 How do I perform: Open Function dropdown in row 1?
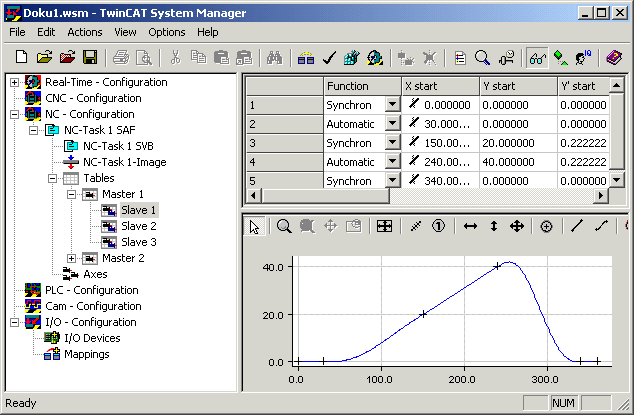click(392, 105)
